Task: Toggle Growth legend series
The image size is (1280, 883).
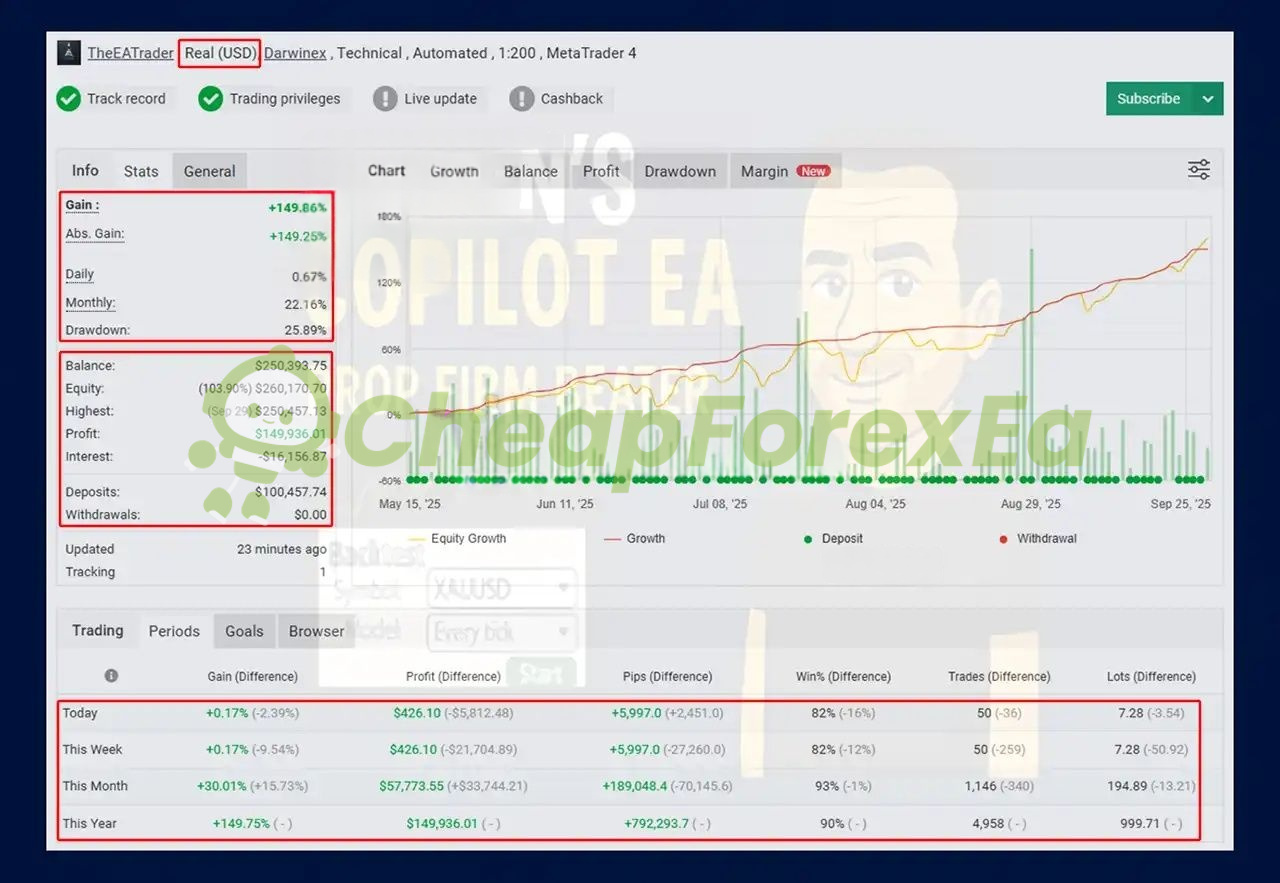Action: click(x=635, y=538)
